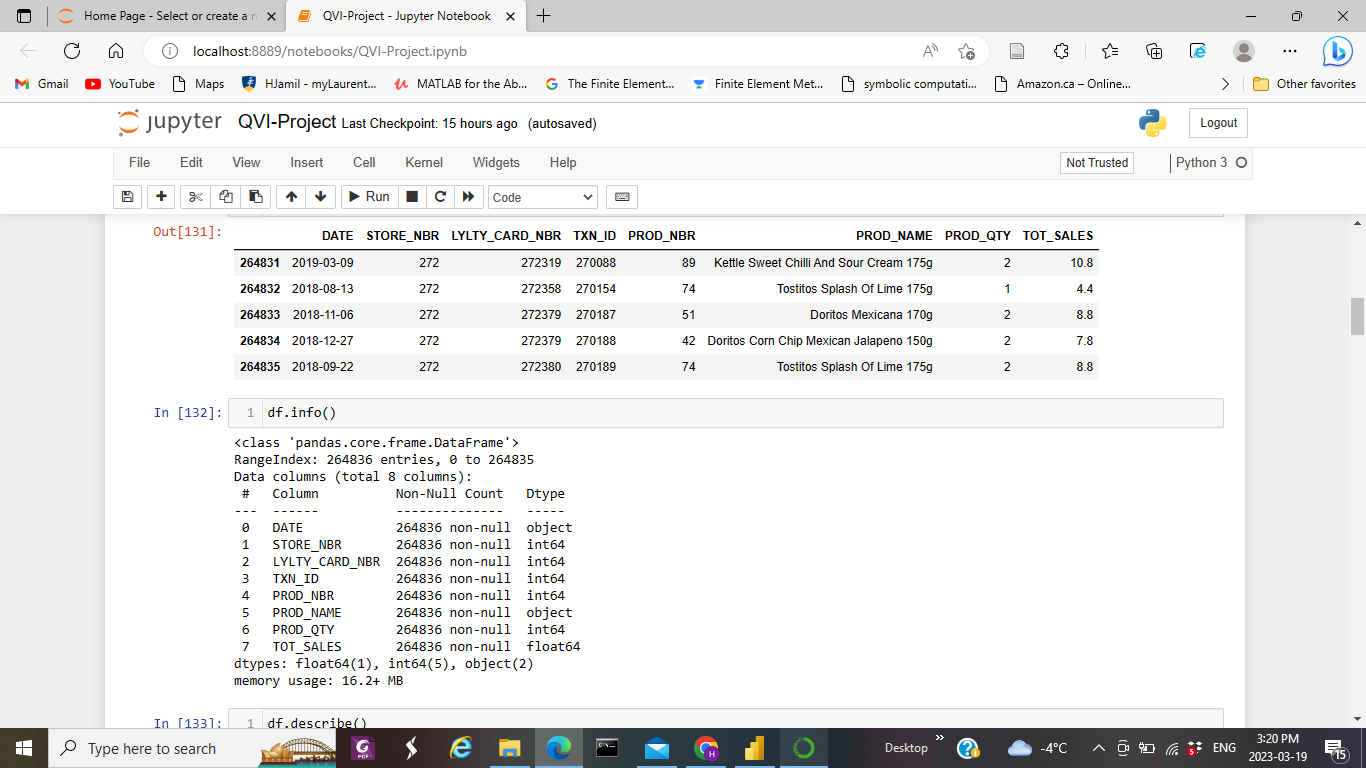Restart the kernel using the refresh icon
Image resolution: width=1366 pixels, height=768 pixels.
point(440,197)
